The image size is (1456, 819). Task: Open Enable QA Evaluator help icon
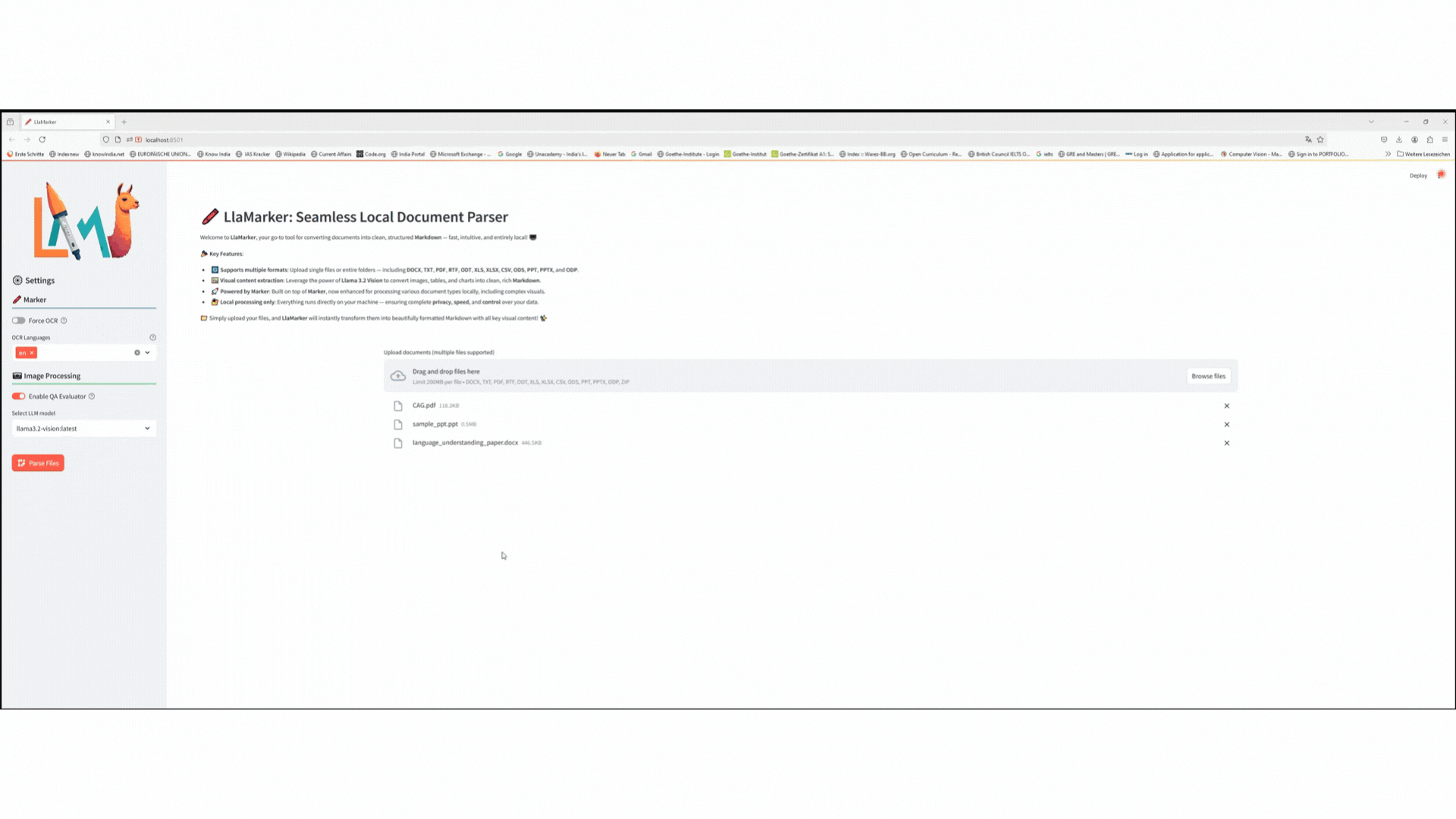92,397
